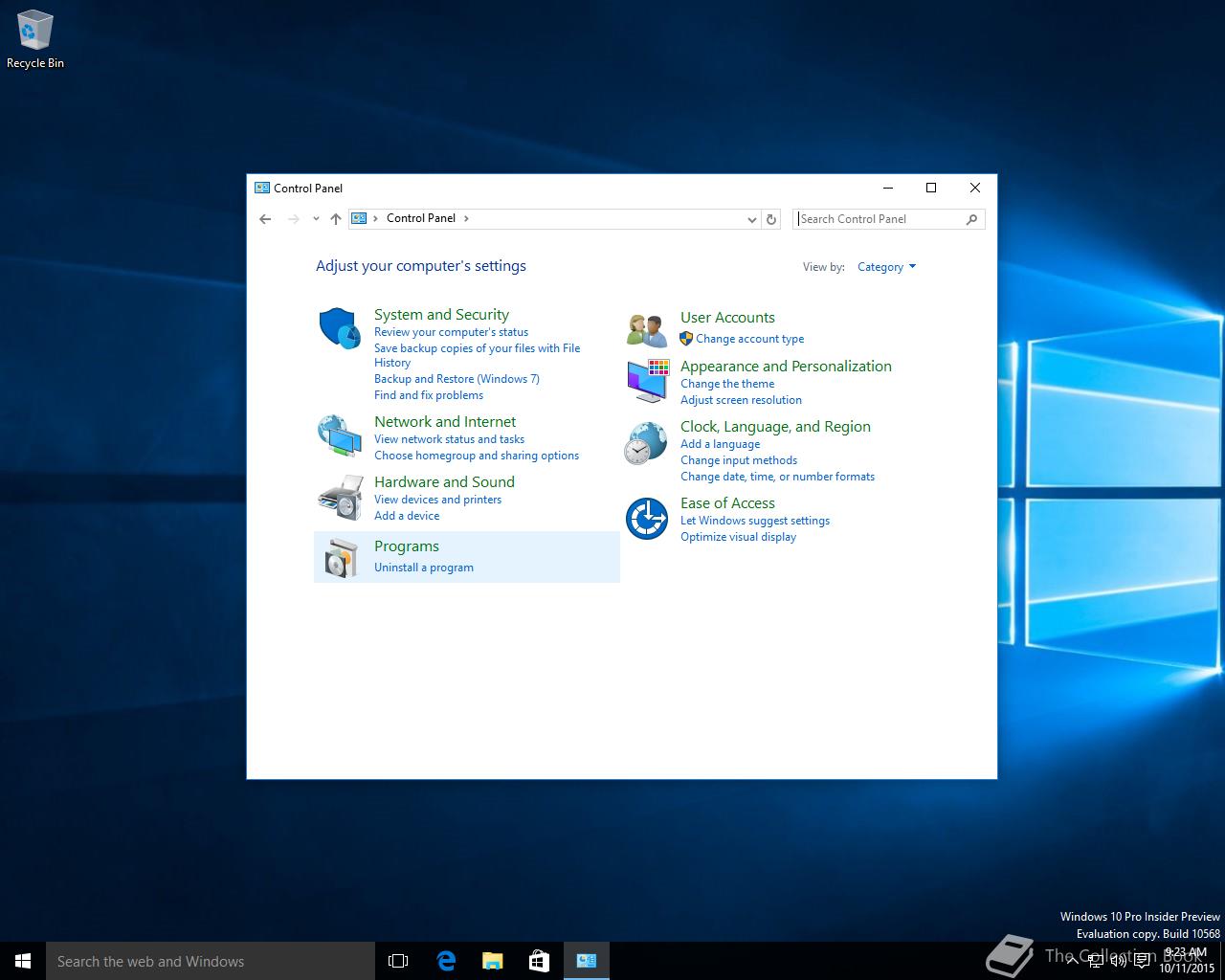Open Hardware and Sound printer icon
This screenshot has width=1225, height=980.
339,496
